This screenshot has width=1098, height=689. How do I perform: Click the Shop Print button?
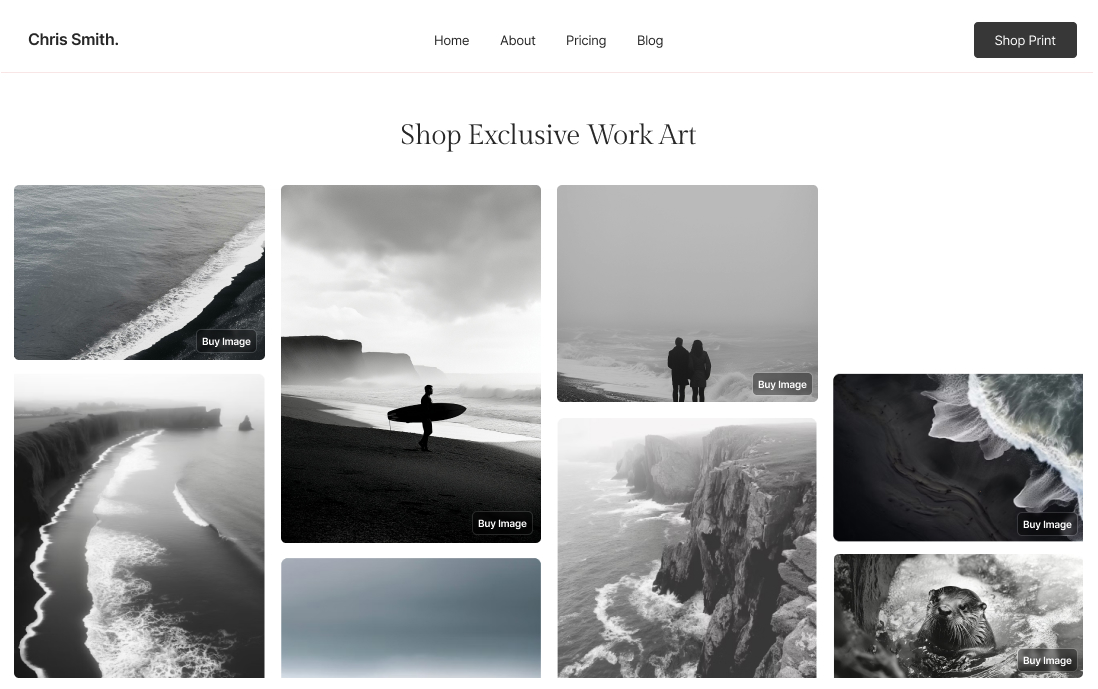[x=1024, y=40]
